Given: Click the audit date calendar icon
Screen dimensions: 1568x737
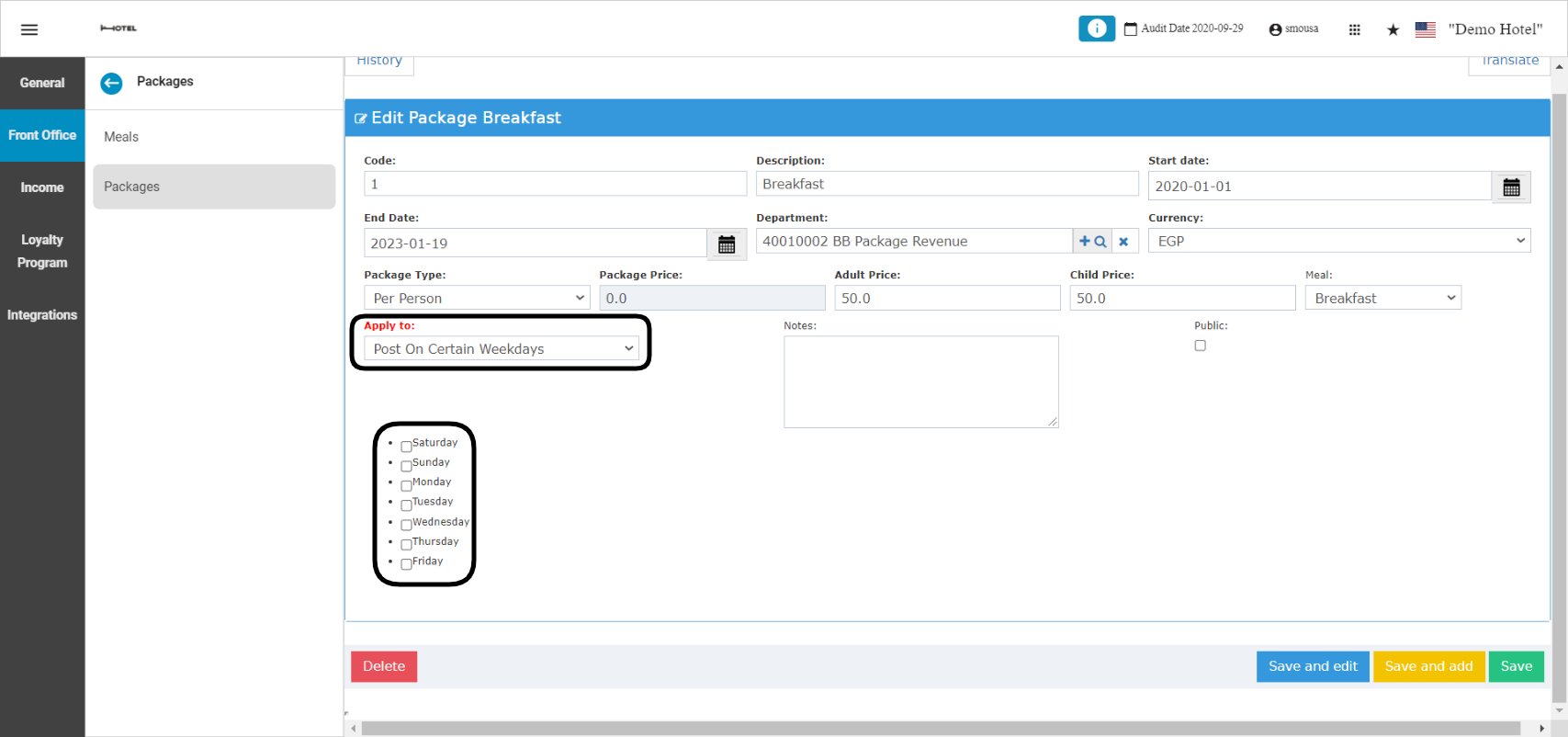Looking at the screenshot, I should coord(1131,29).
